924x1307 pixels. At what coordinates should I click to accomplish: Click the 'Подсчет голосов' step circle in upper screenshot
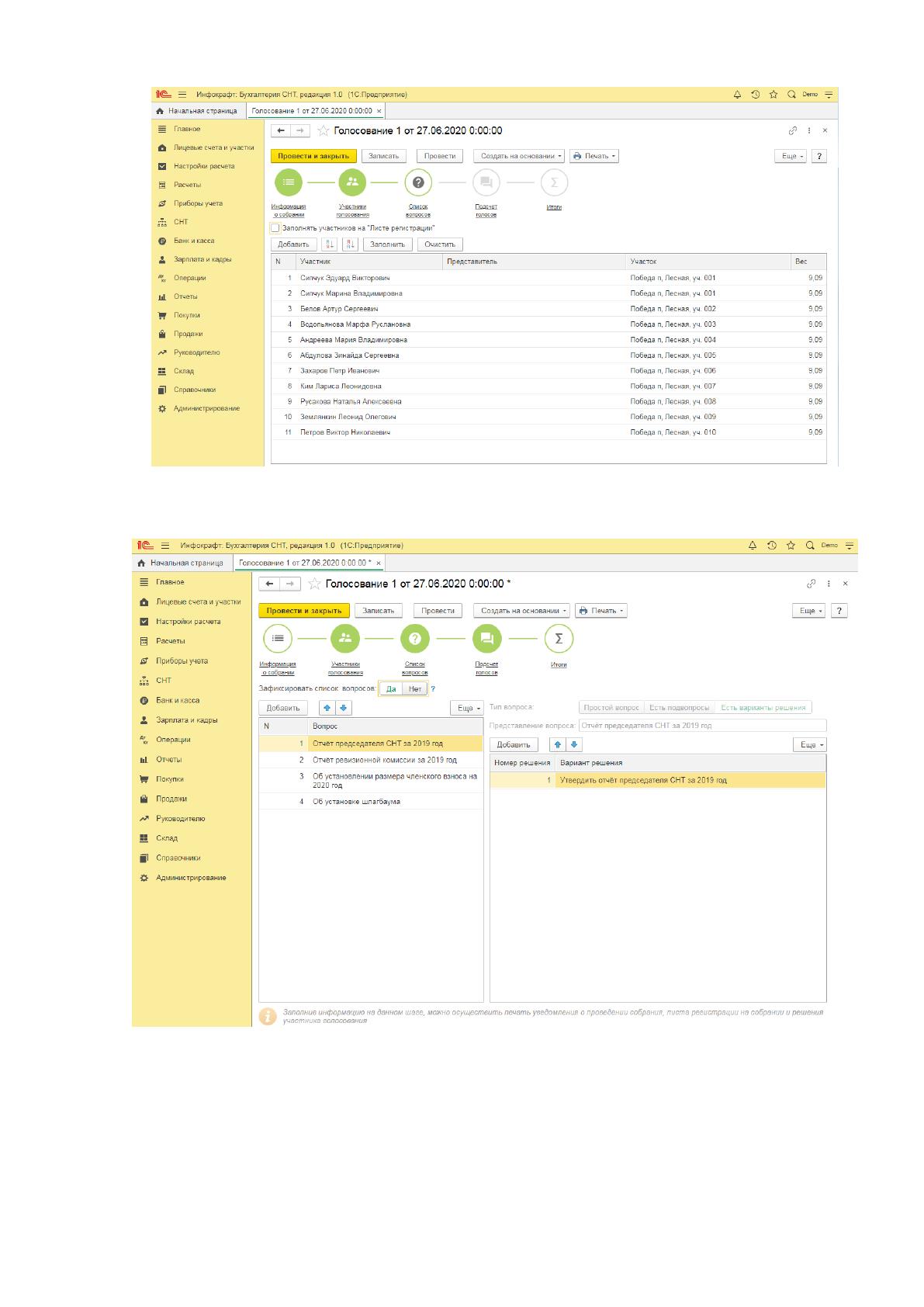tap(486, 182)
